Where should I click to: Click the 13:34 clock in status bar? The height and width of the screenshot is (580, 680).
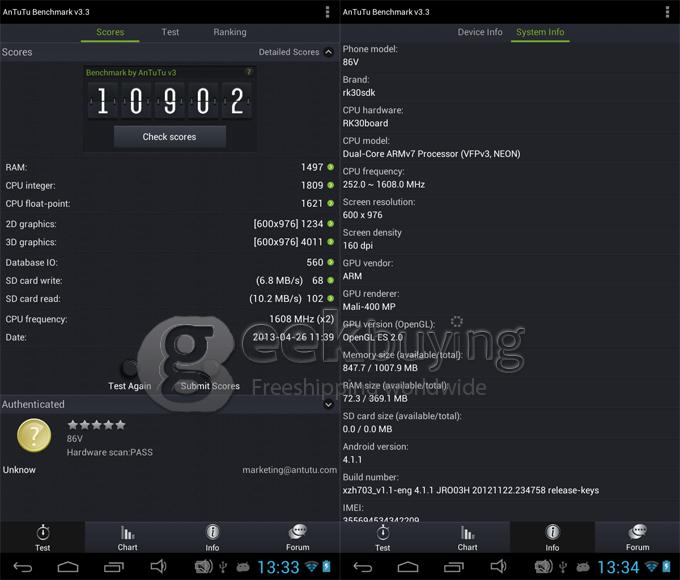[x=618, y=567]
